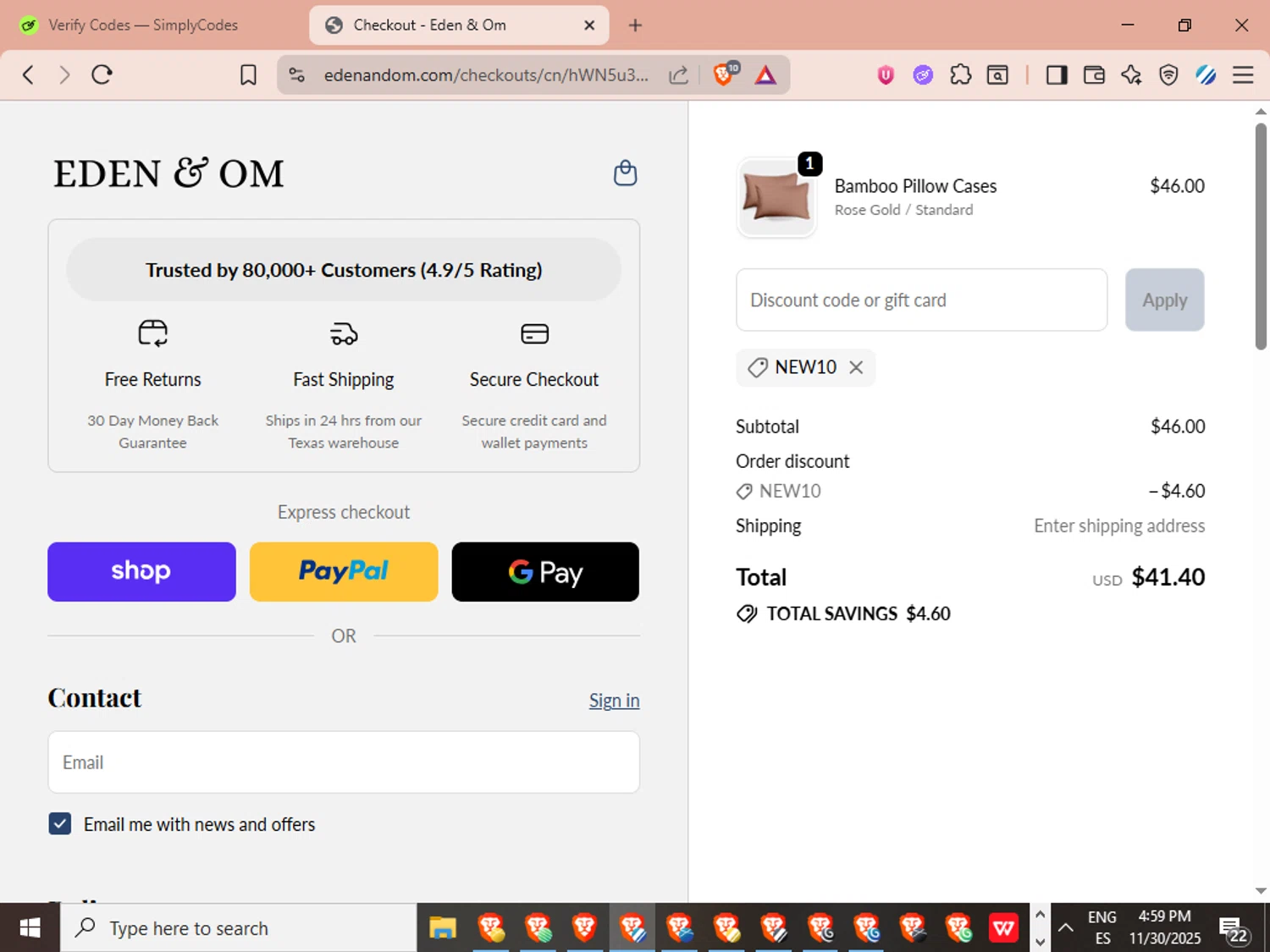Click the Free Returns icon
Screen dimensions: 1270x952
(153, 333)
